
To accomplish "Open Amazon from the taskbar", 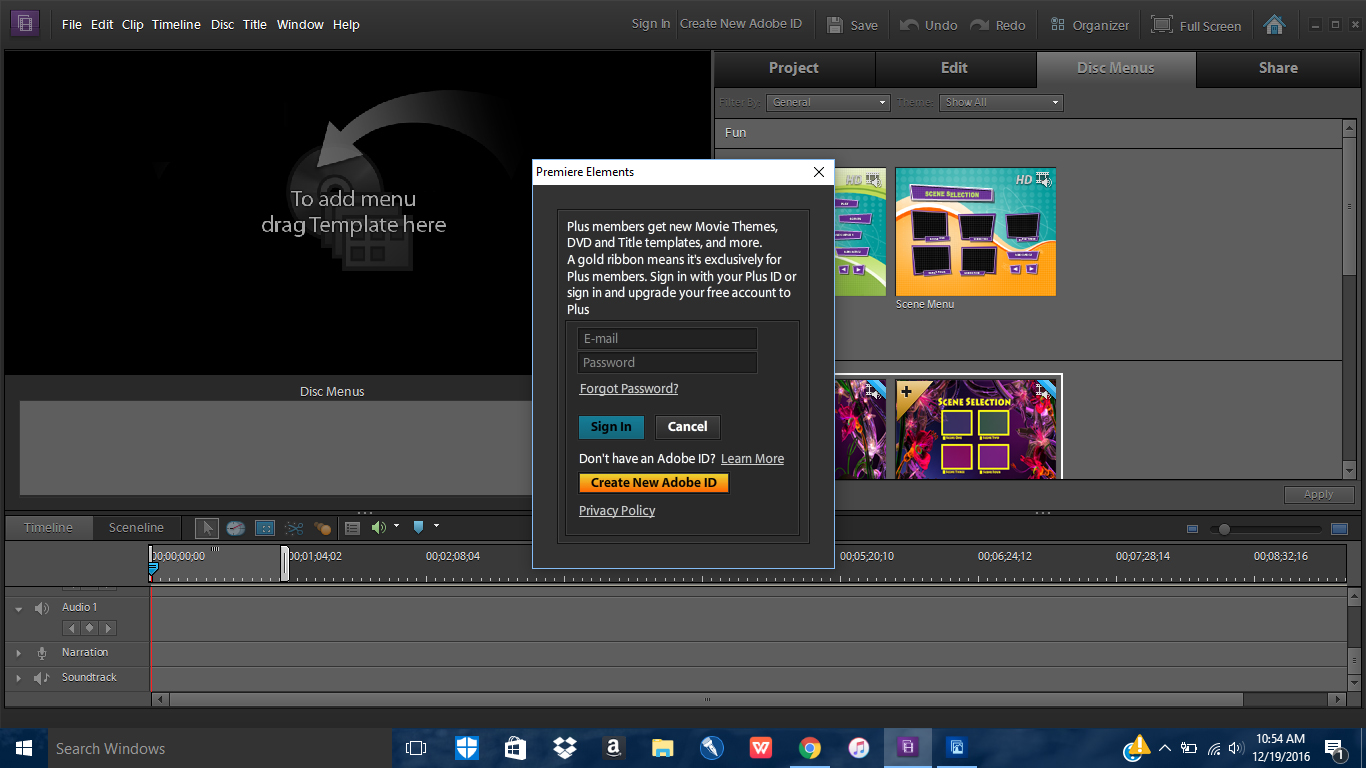I will [613, 748].
